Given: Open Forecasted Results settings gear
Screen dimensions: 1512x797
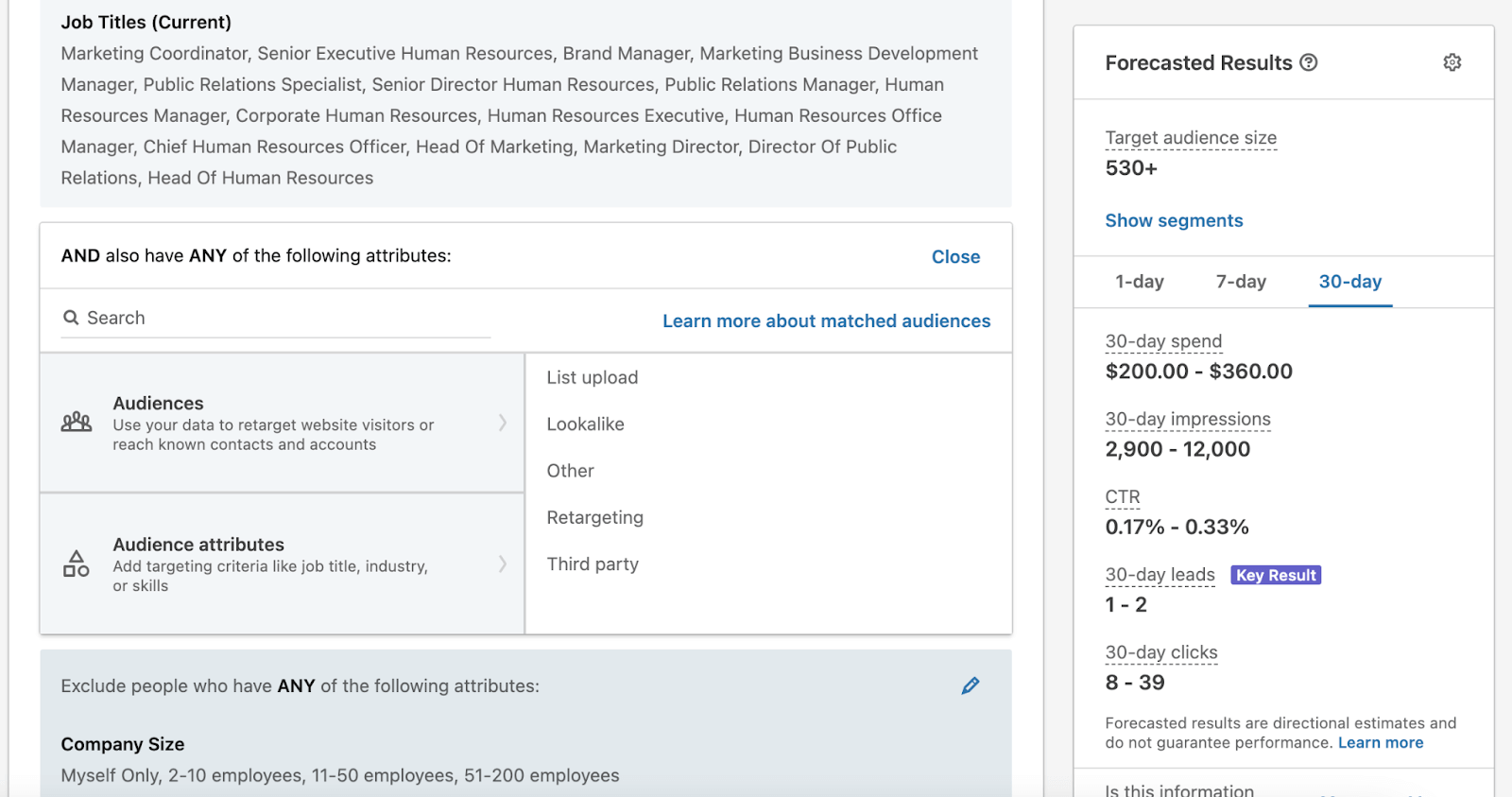Looking at the screenshot, I should click(1452, 62).
